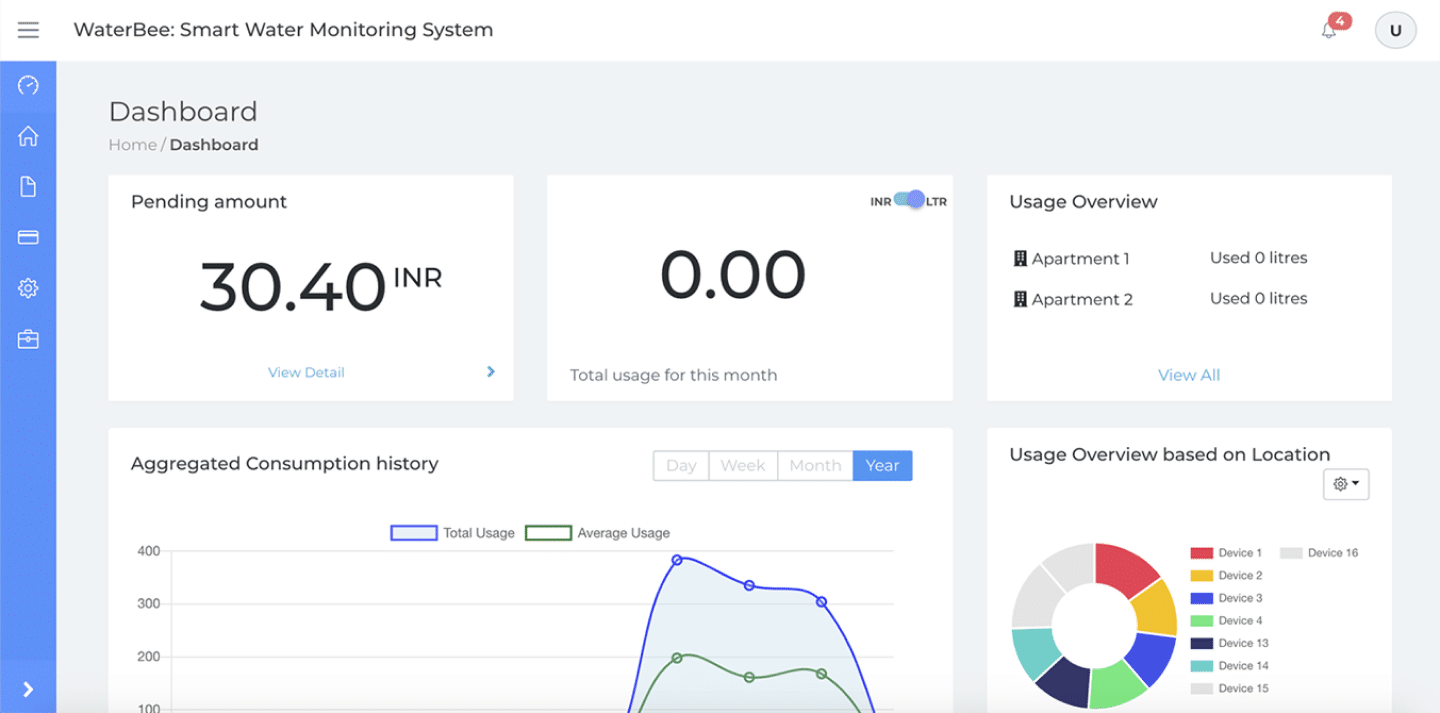
Task: Go to Home breadcrumb
Action: [133, 145]
